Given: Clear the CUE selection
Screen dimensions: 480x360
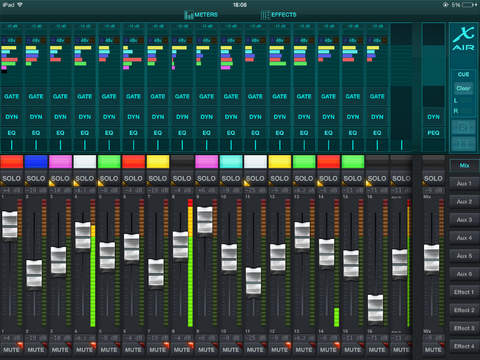Looking at the screenshot, I should coord(463,88).
